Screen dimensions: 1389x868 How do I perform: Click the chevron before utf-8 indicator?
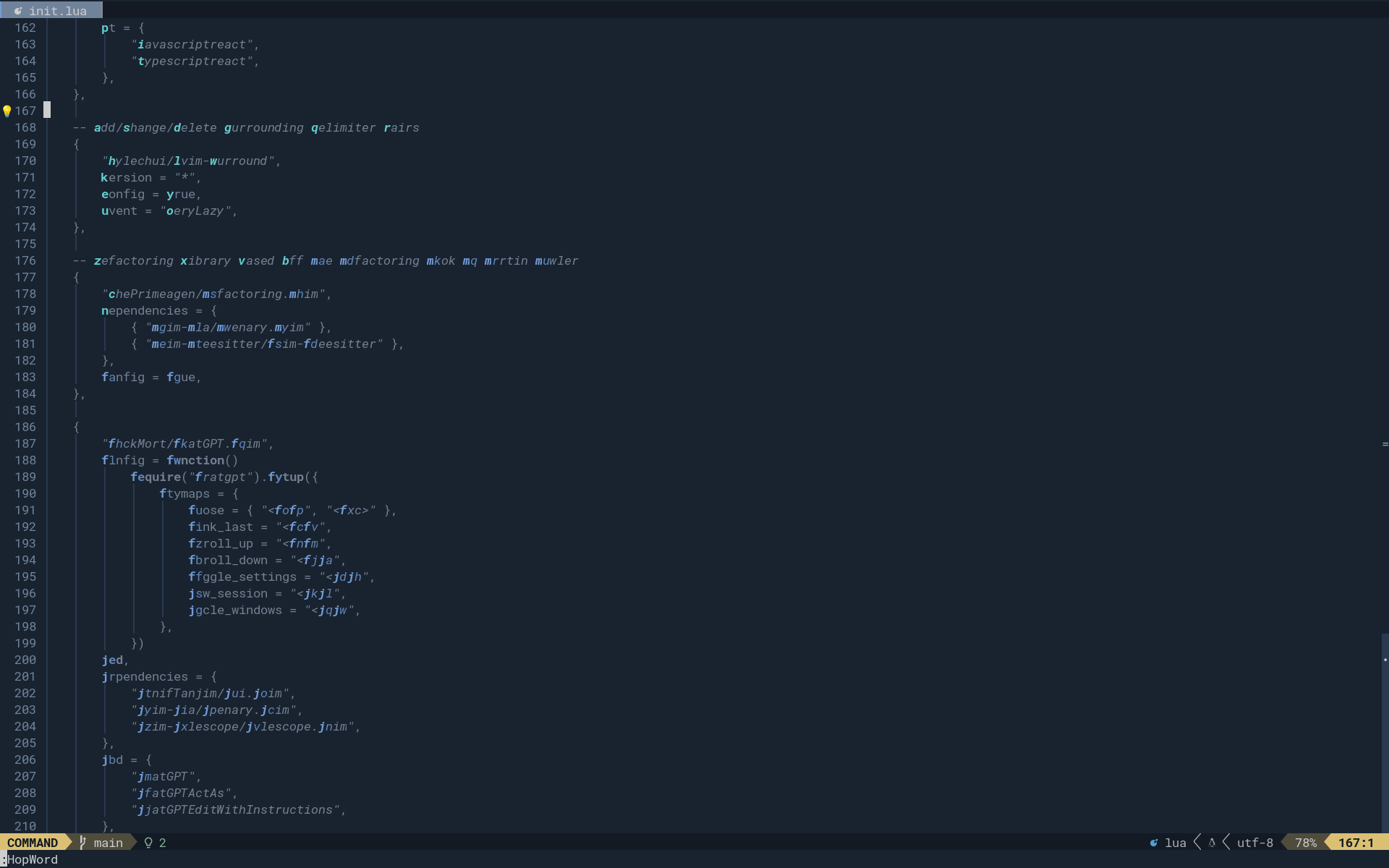[x=1226, y=843]
